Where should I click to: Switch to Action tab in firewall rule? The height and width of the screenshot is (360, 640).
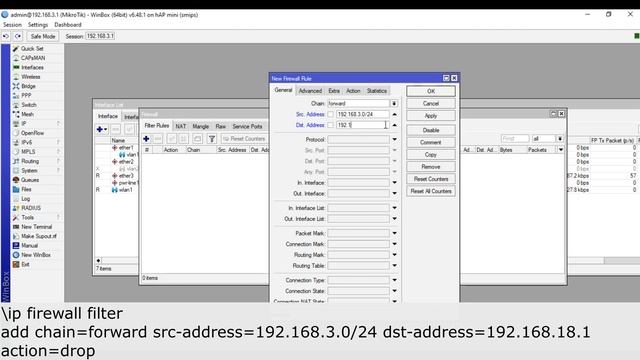click(353, 91)
